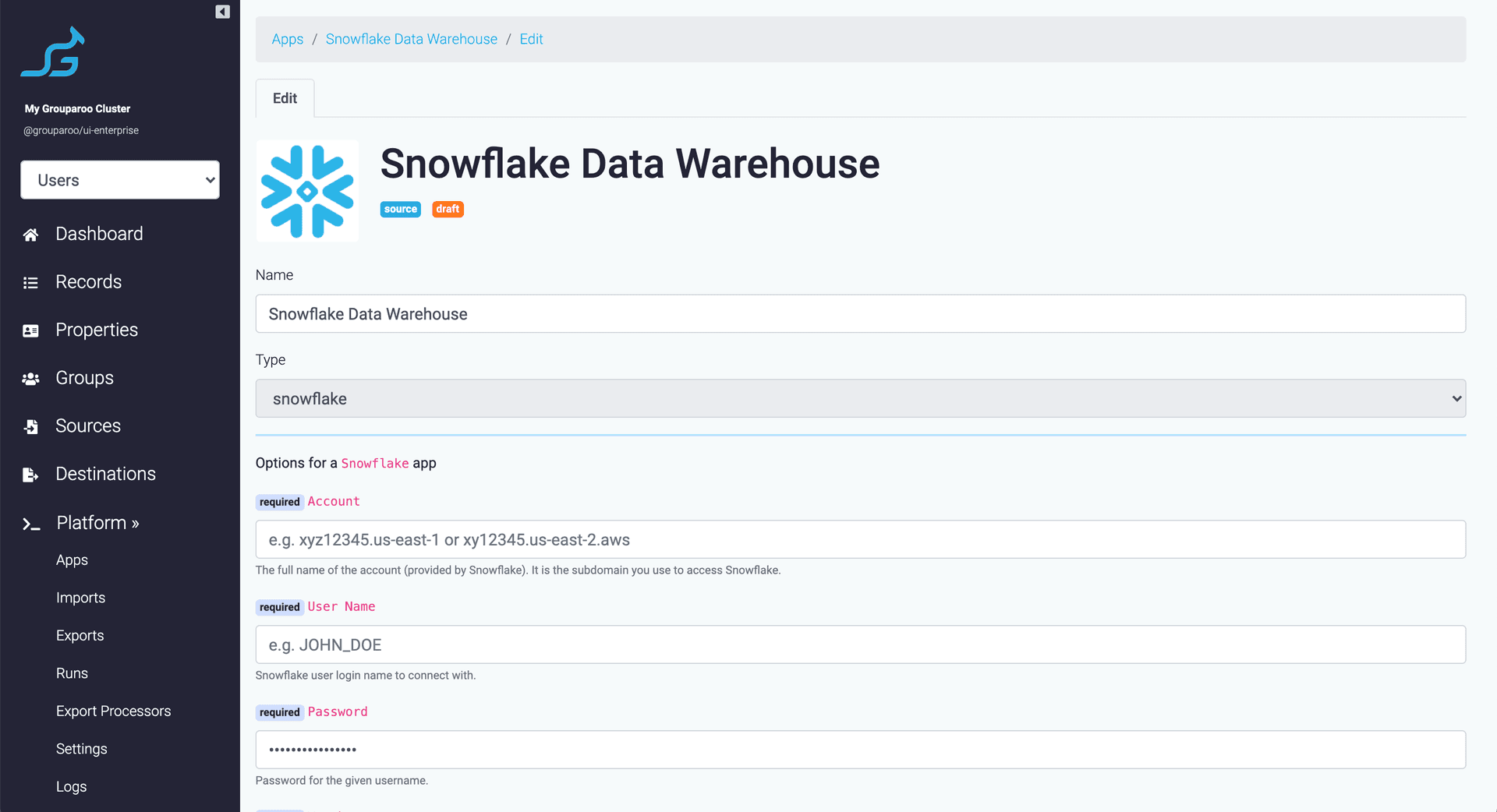Image resolution: width=1497 pixels, height=812 pixels.
Task: Click the Properties card icon
Action: pyautogui.click(x=30, y=330)
